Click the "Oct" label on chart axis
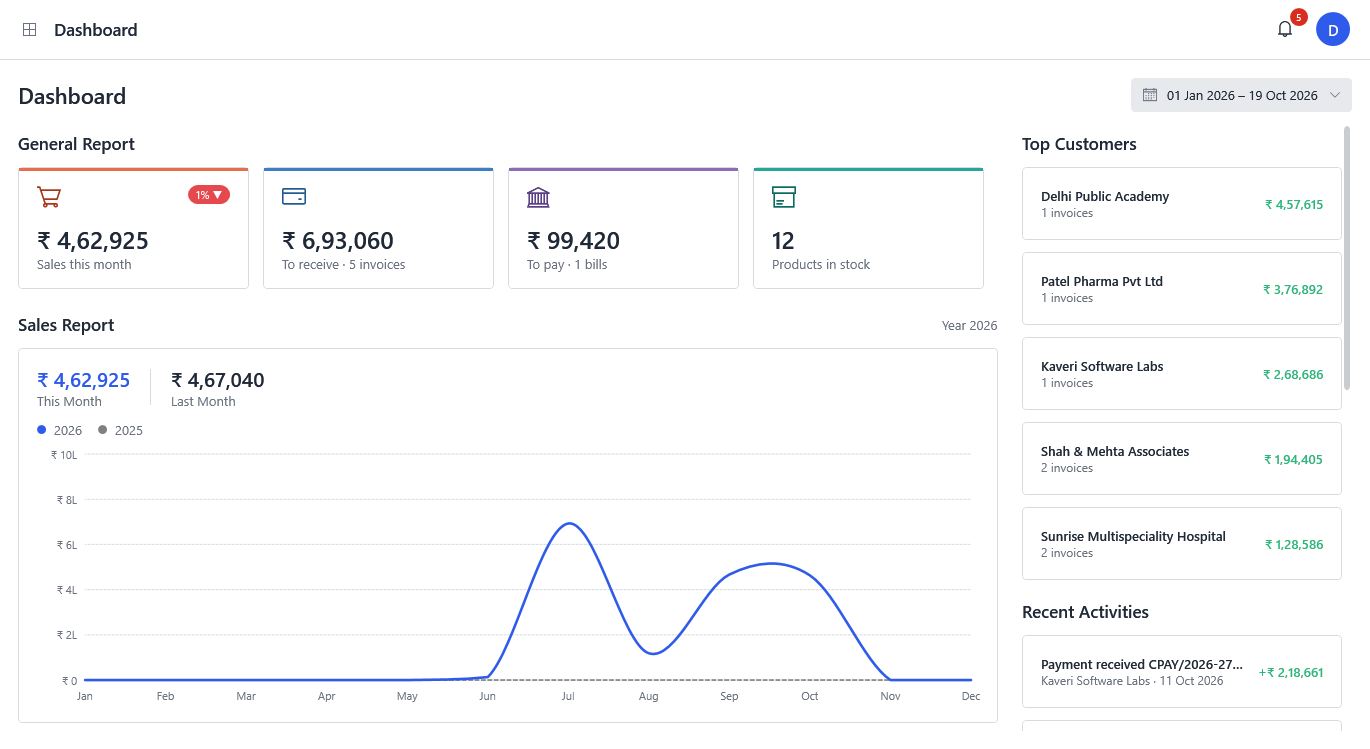The width and height of the screenshot is (1370, 749). click(x=810, y=696)
